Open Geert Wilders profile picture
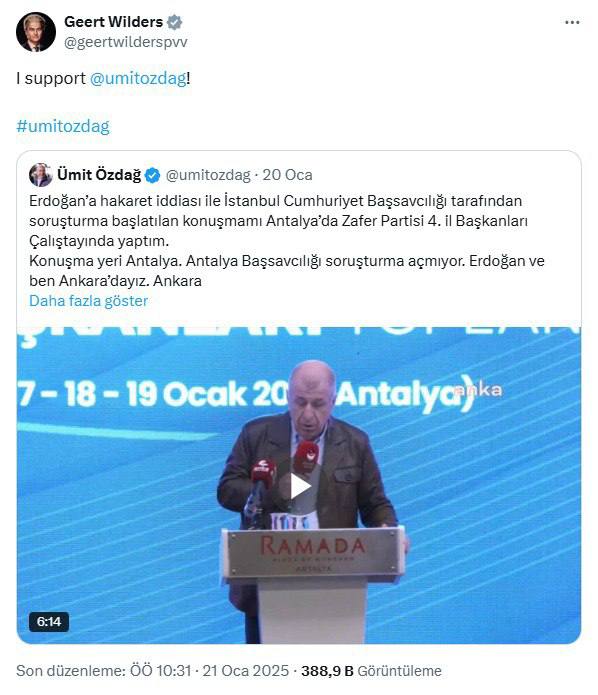598x695 pixels. (x=36, y=32)
